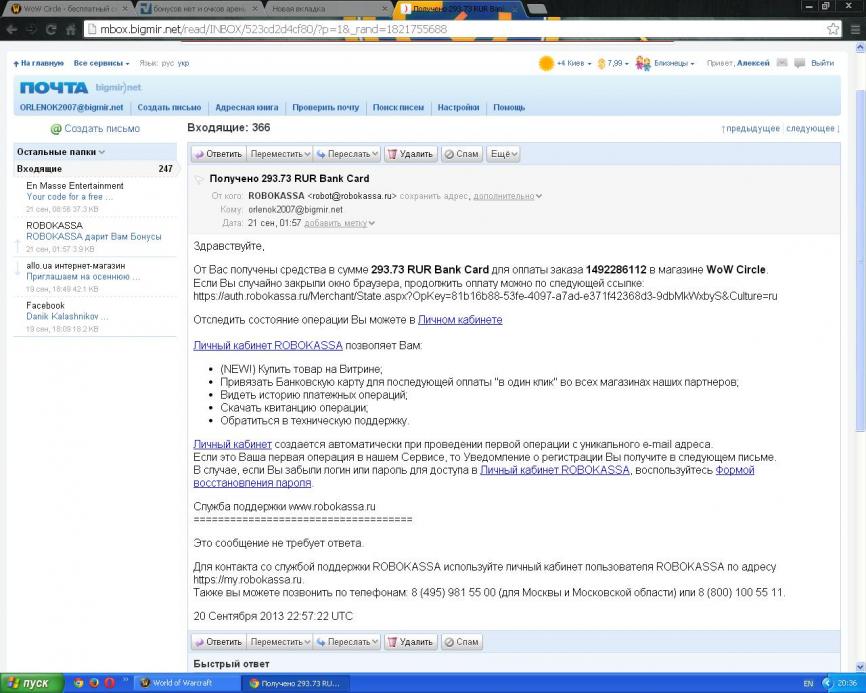Mark message as Spam in top toolbar
866x693 pixels.
[x=461, y=154]
